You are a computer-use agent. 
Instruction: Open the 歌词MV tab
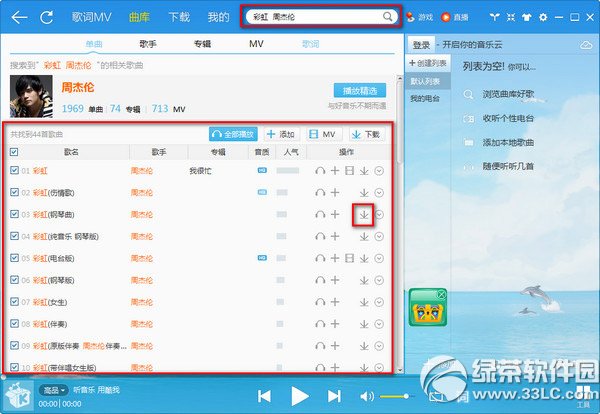coord(91,17)
